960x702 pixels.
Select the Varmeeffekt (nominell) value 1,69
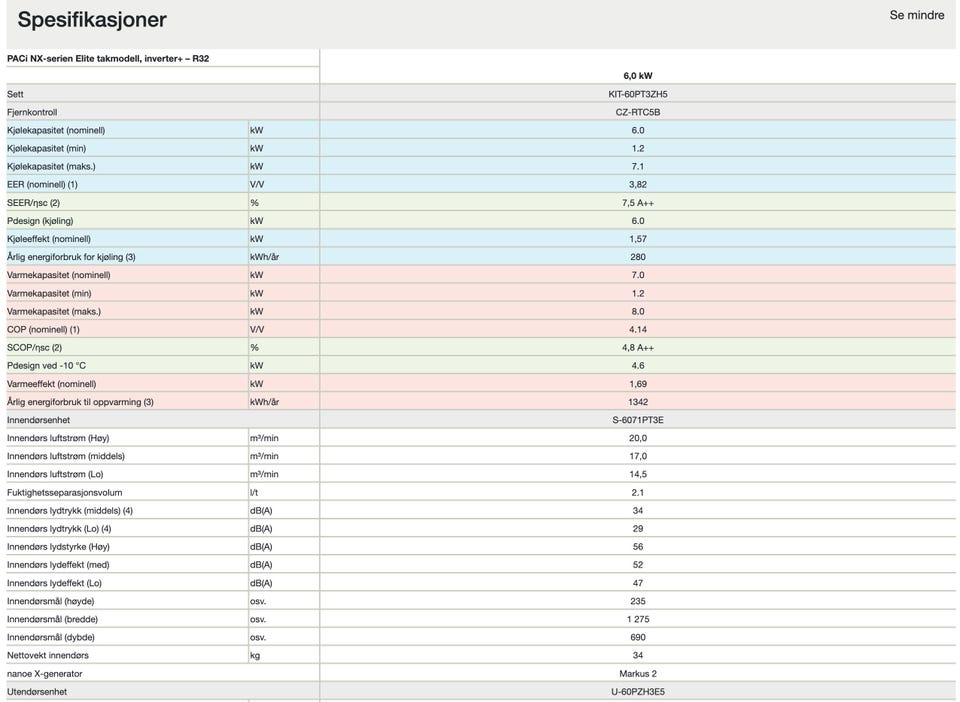pyautogui.click(x=637, y=384)
